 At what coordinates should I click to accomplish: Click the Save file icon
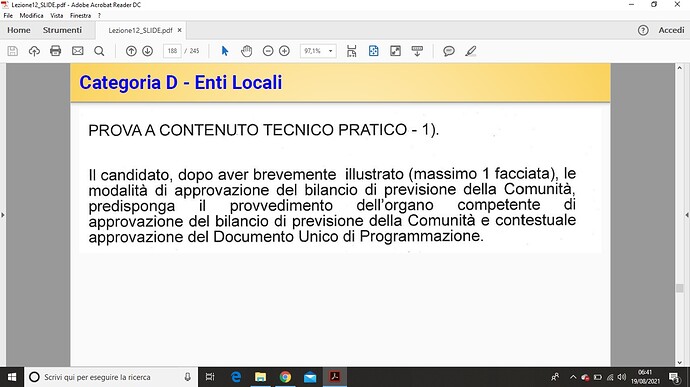(13, 51)
